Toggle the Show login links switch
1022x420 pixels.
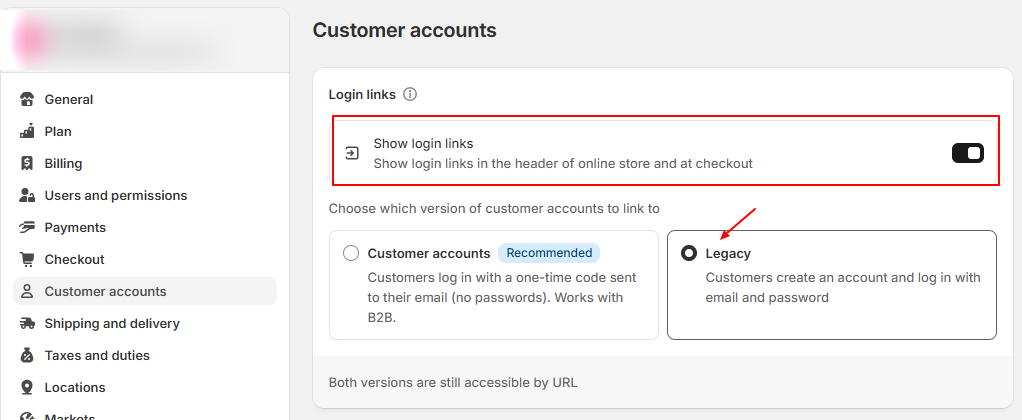point(967,153)
